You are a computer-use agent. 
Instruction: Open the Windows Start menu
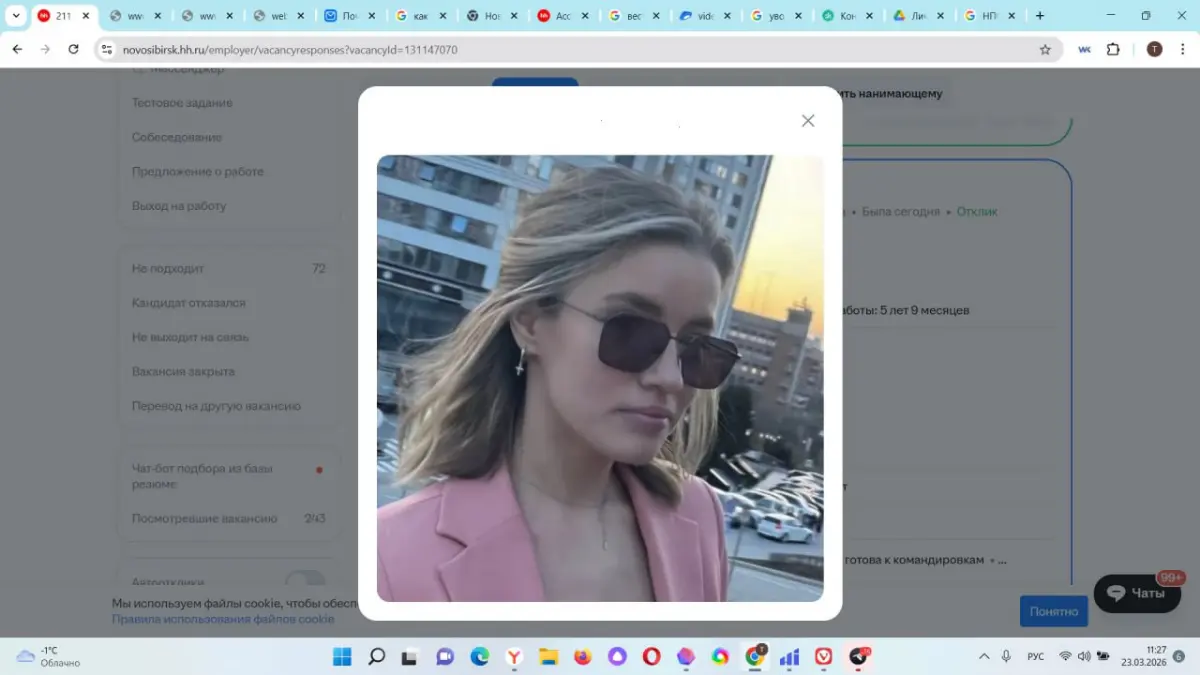point(342,657)
